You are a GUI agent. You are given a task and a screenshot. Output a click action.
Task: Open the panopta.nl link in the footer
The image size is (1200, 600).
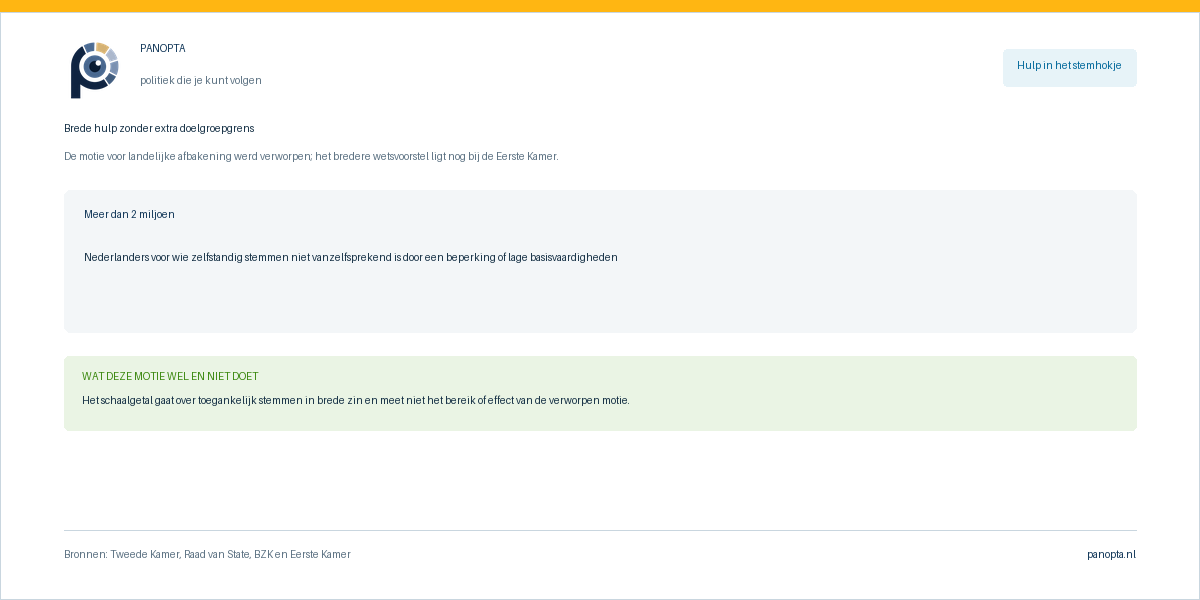point(1112,554)
